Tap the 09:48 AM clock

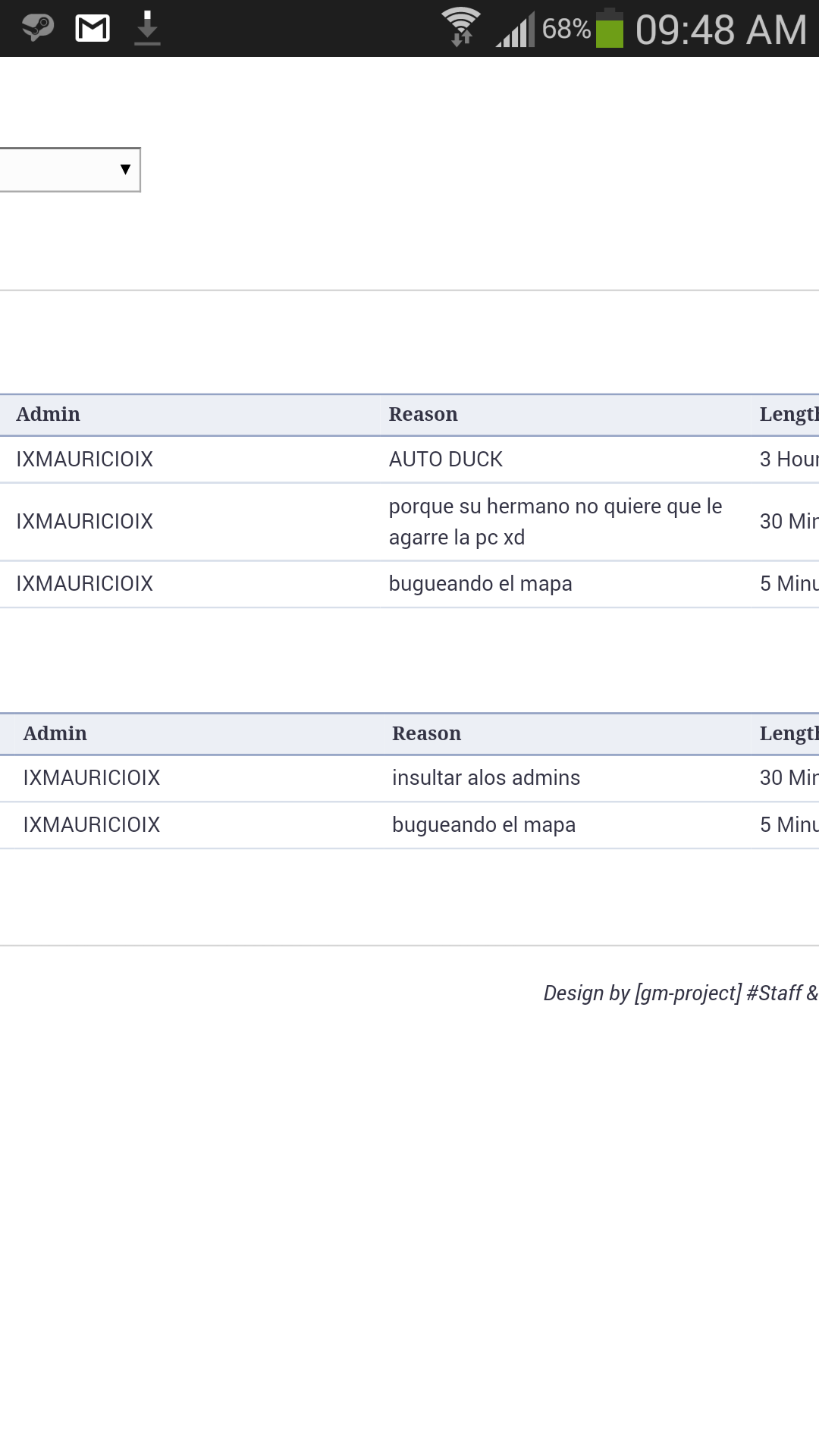click(721, 30)
